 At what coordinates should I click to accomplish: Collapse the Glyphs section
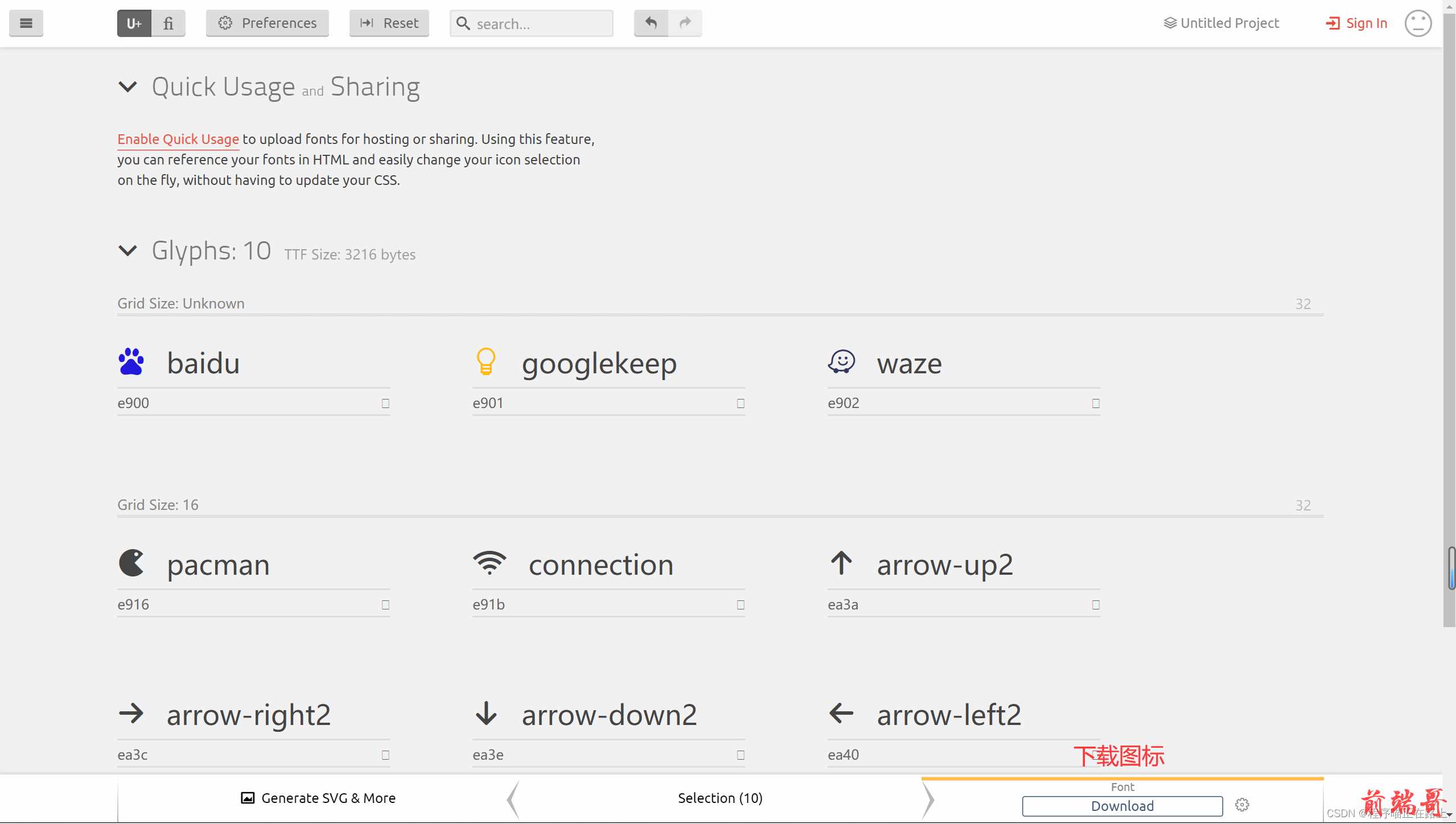pos(127,250)
